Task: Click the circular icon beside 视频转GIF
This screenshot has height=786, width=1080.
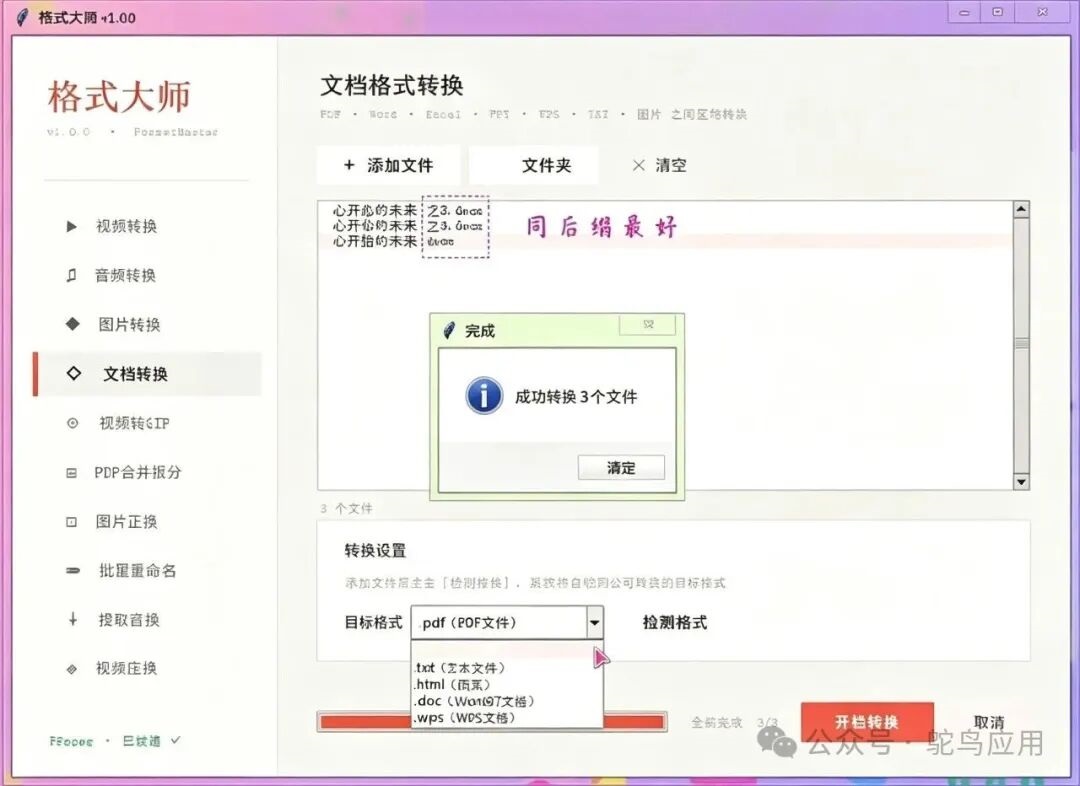Action: pos(72,423)
